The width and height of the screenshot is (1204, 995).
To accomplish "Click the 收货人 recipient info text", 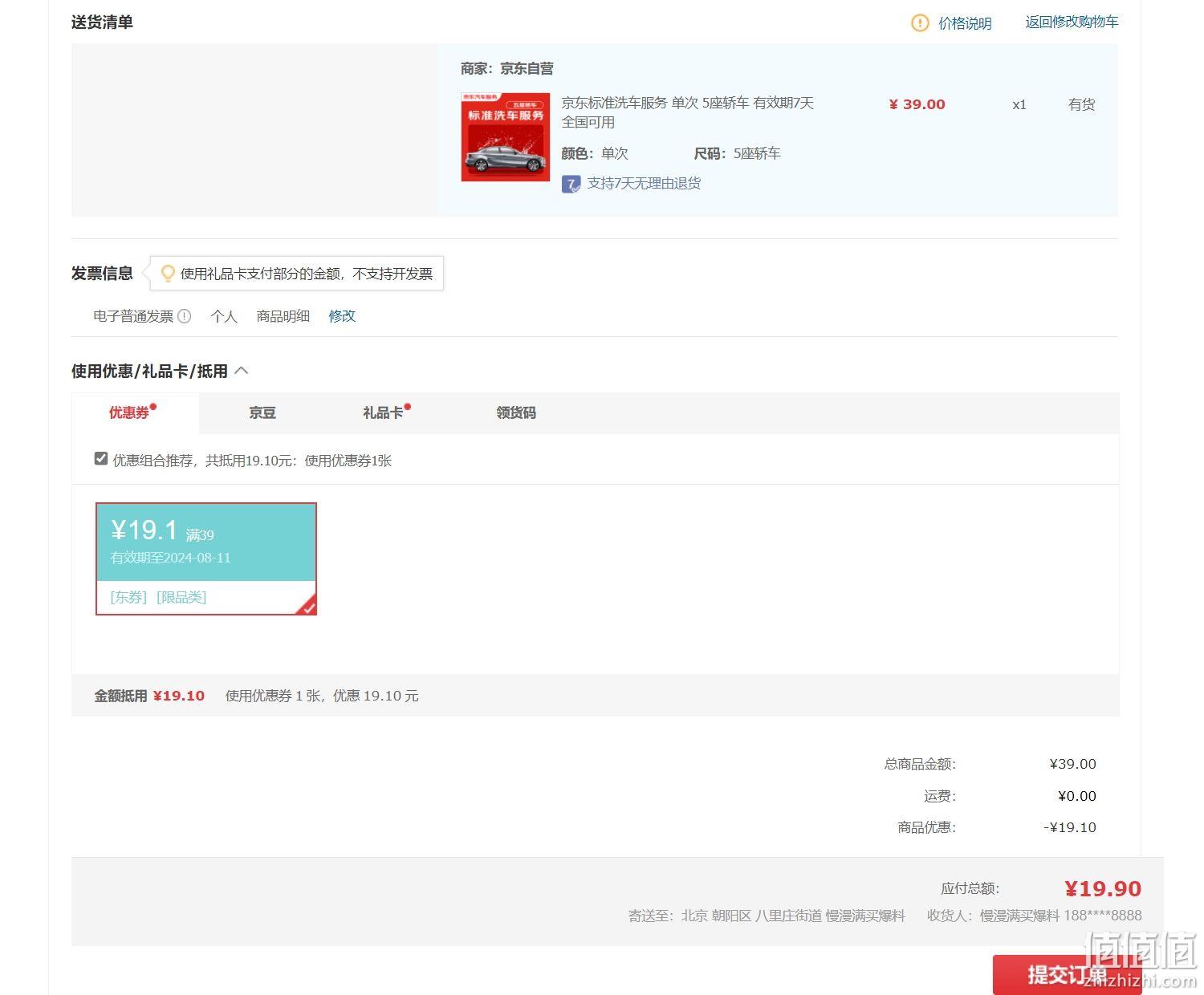I will click(x=1035, y=916).
